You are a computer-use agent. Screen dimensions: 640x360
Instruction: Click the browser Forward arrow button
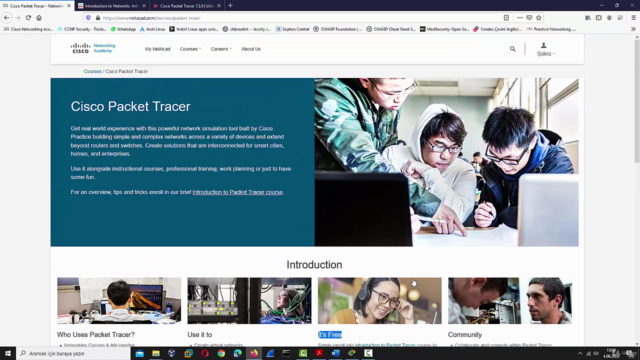pos(18,18)
